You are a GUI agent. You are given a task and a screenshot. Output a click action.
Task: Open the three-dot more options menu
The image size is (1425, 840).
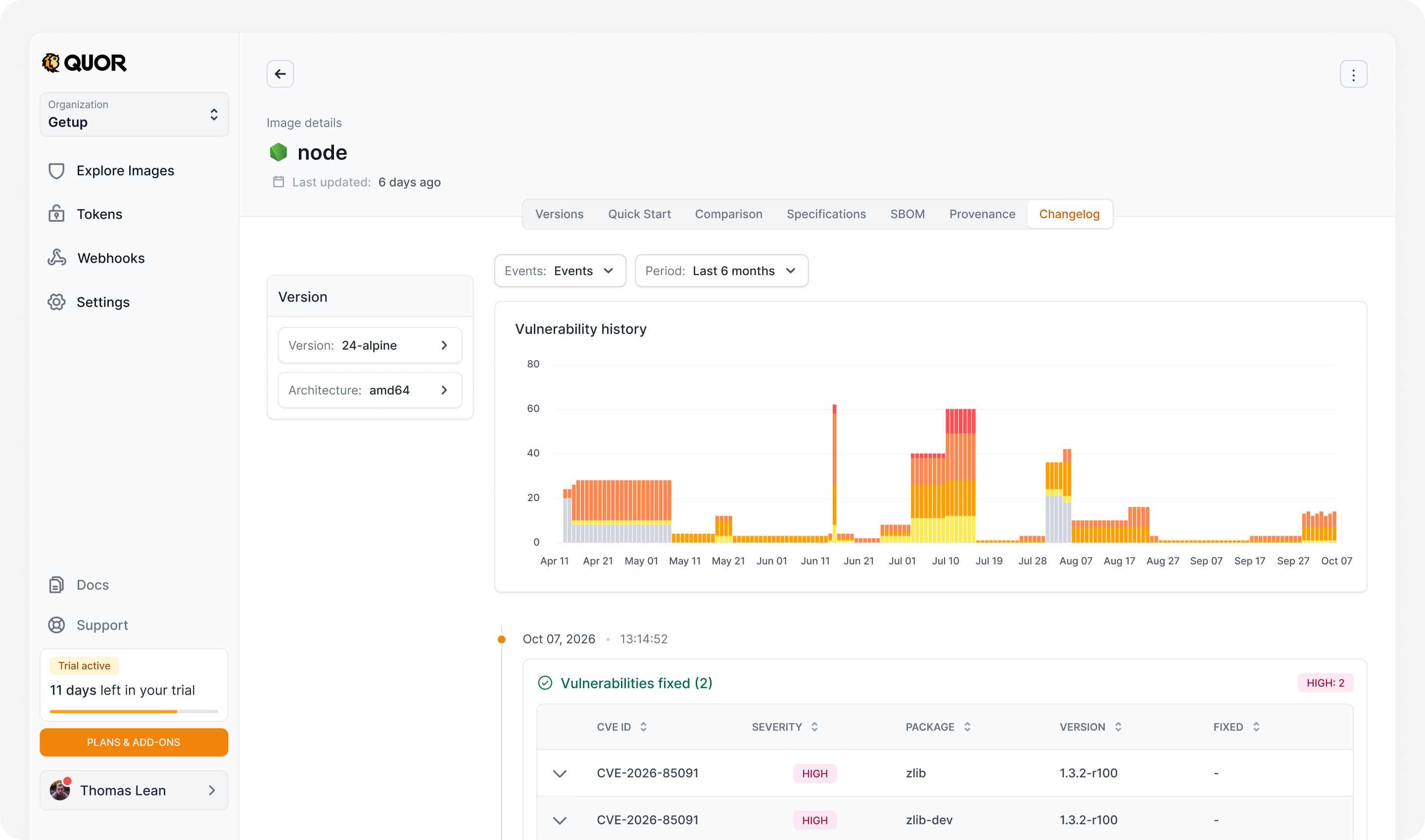point(1353,74)
